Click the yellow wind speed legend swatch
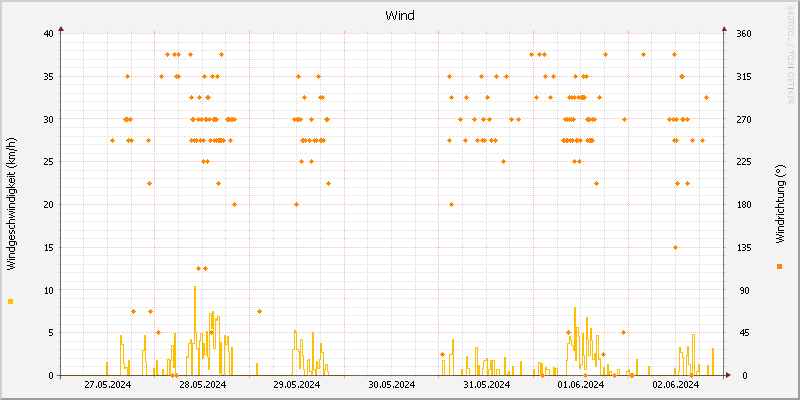 (10, 302)
